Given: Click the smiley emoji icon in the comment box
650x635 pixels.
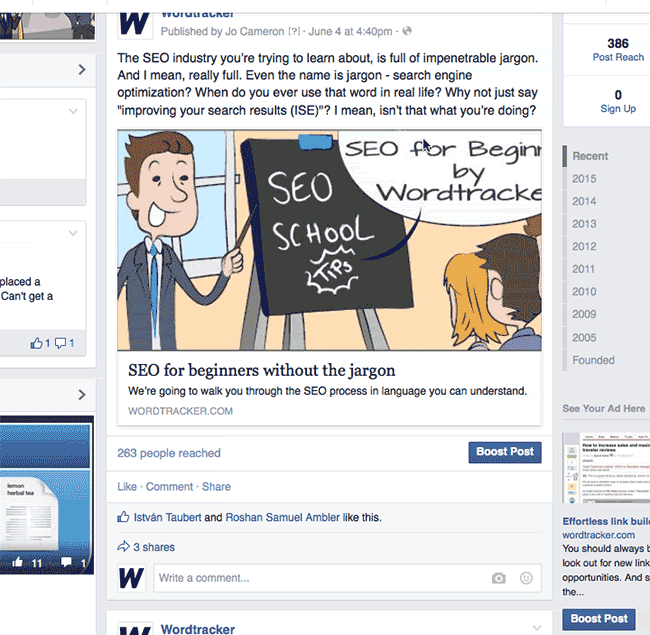Looking at the screenshot, I should pyautogui.click(x=526, y=578).
